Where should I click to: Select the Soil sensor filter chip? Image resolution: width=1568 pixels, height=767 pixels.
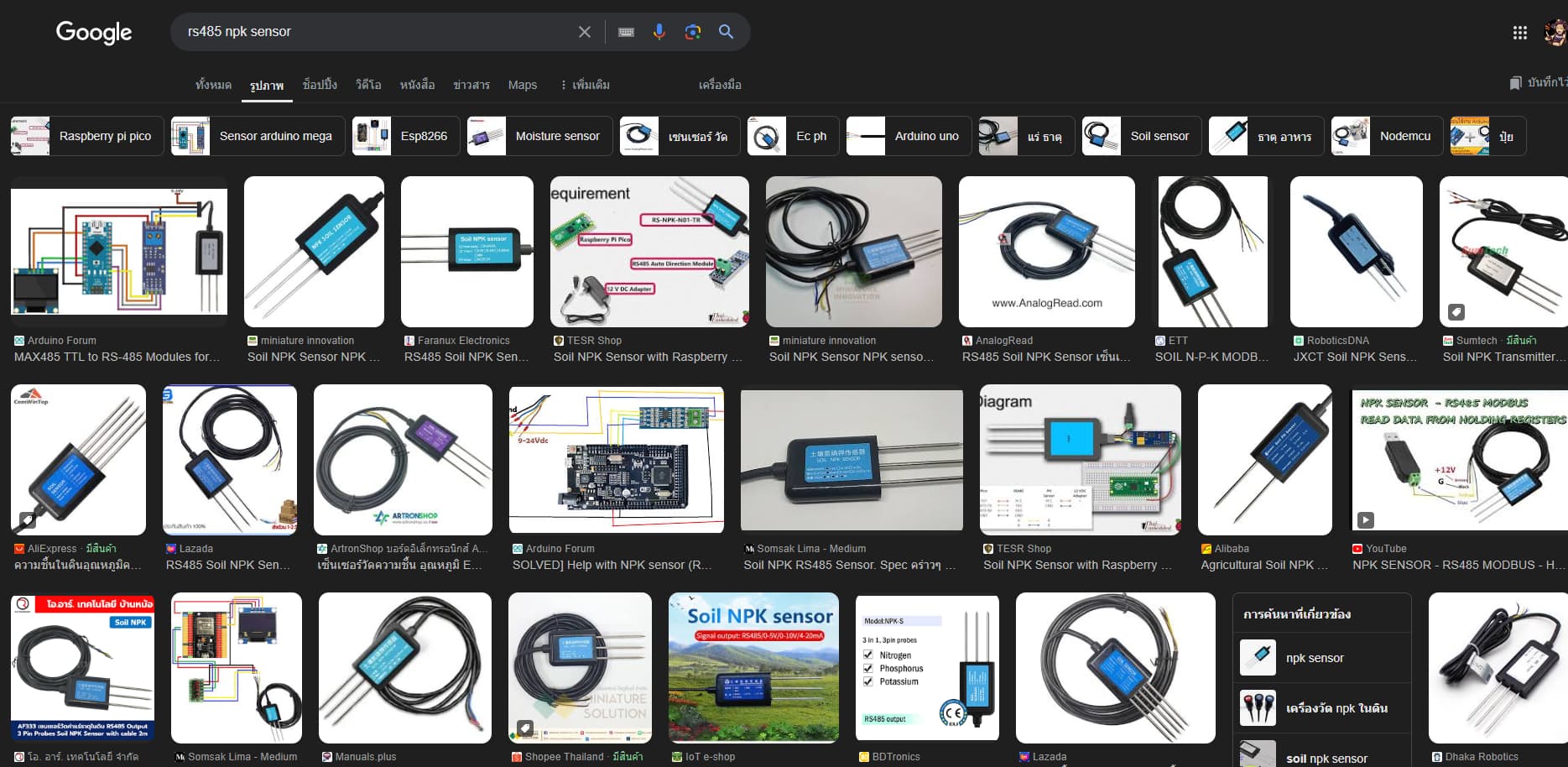point(1142,136)
